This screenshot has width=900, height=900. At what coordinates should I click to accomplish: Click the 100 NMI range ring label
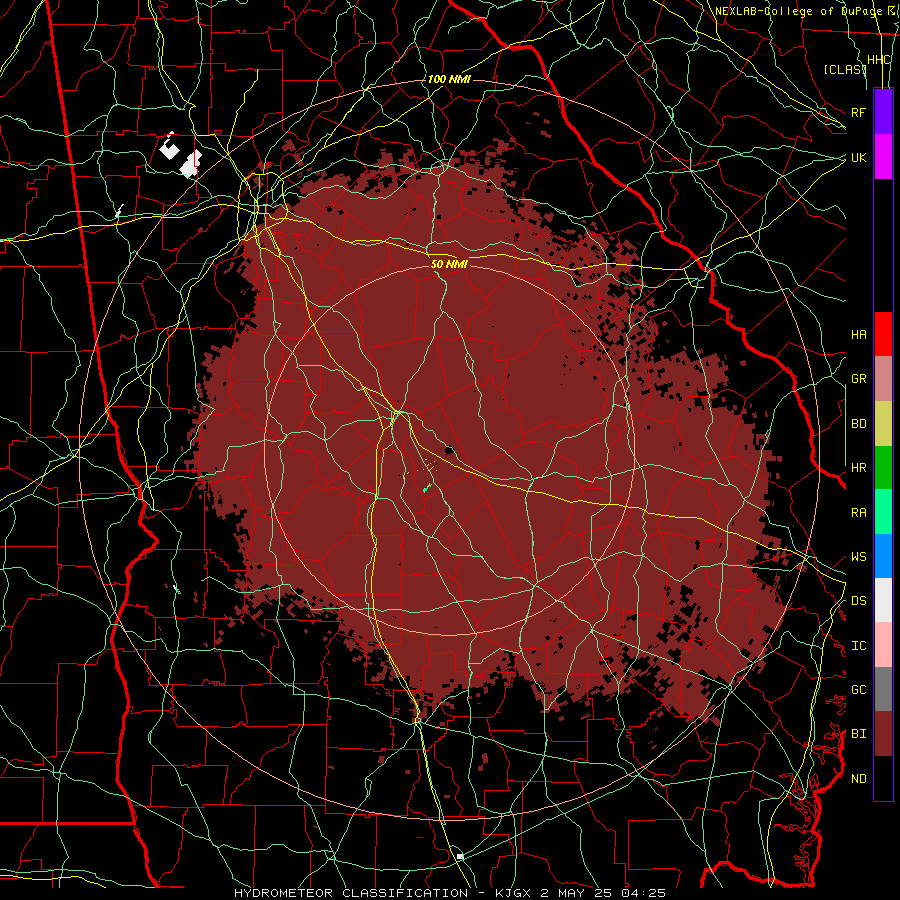449,79
